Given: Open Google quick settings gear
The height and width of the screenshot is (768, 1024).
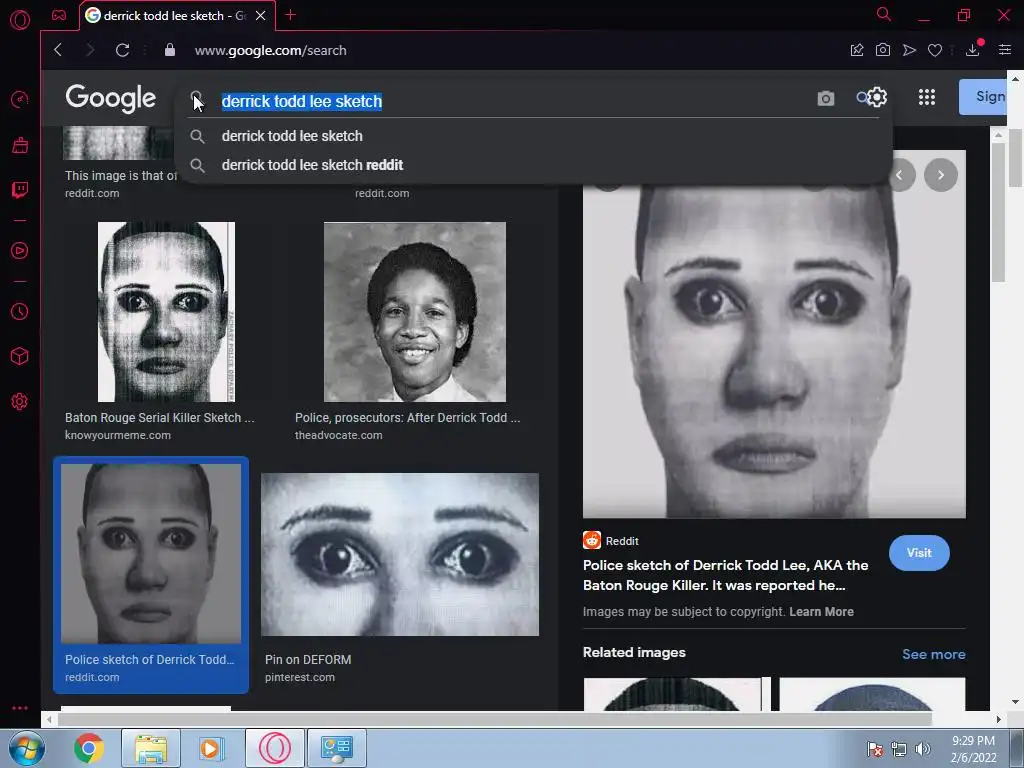Looking at the screenshot, I should [x=876, y=97].
